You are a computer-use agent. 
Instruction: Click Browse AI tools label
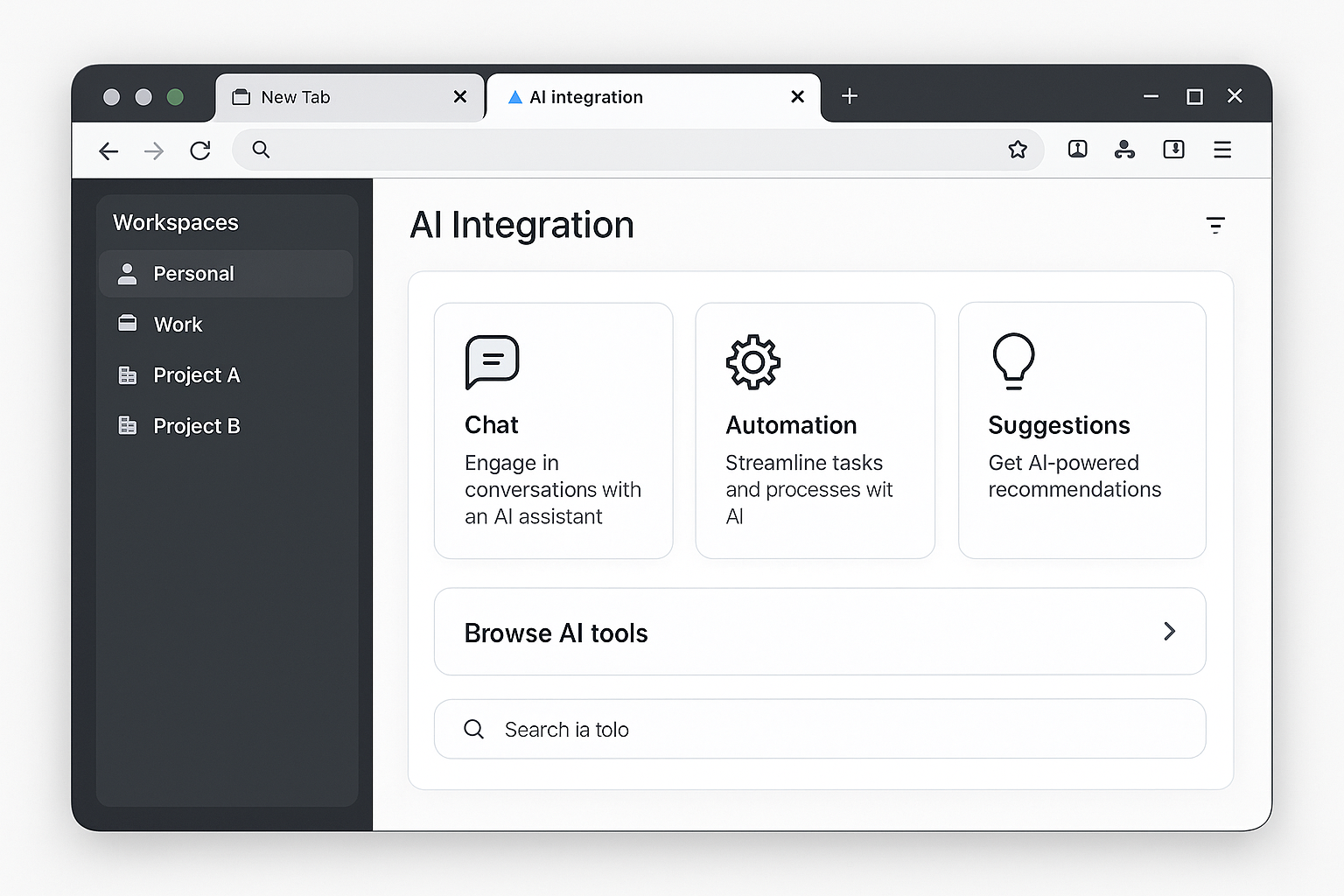[556, 633]
